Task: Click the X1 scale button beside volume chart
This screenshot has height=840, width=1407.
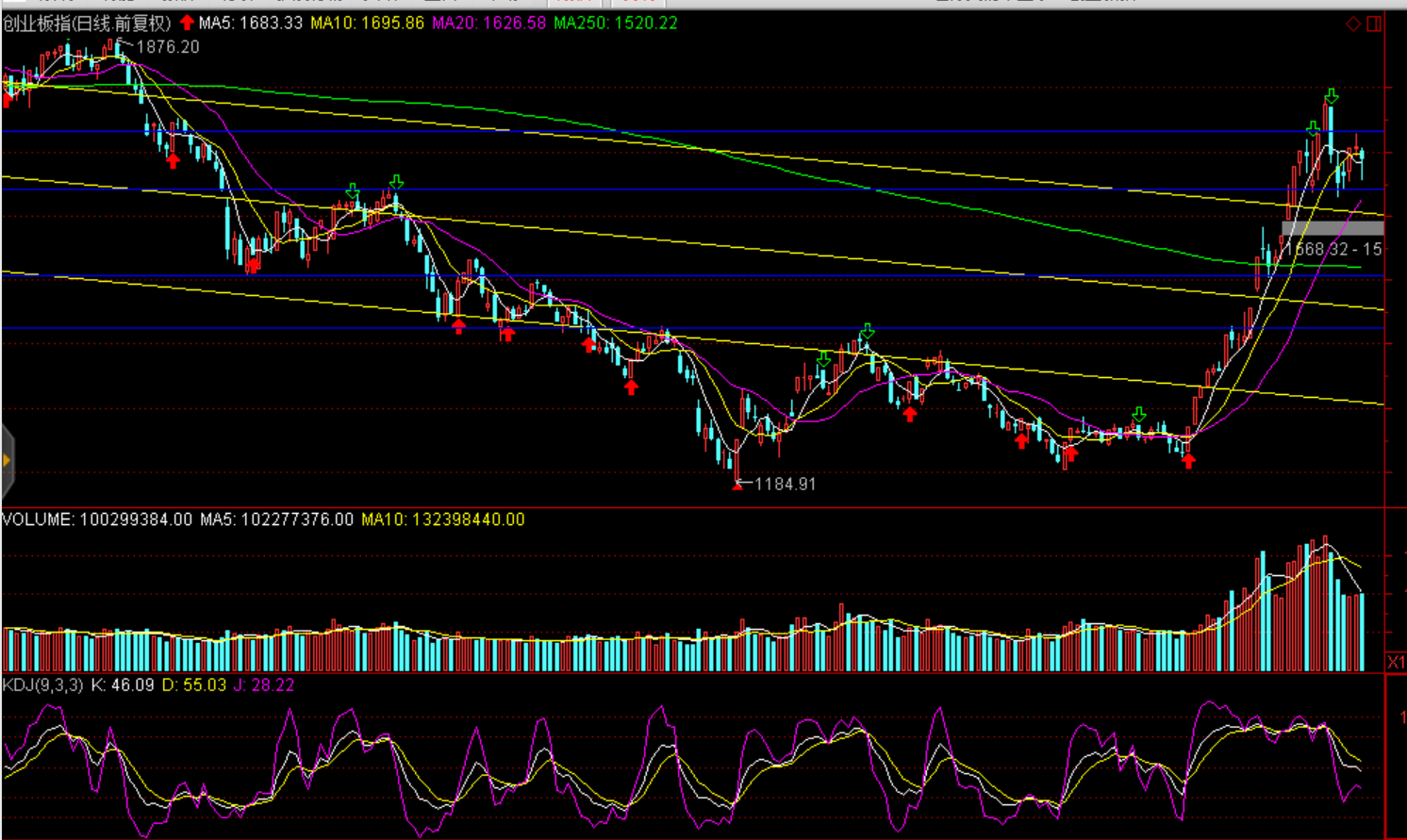Action: (x=1396, y=662)
